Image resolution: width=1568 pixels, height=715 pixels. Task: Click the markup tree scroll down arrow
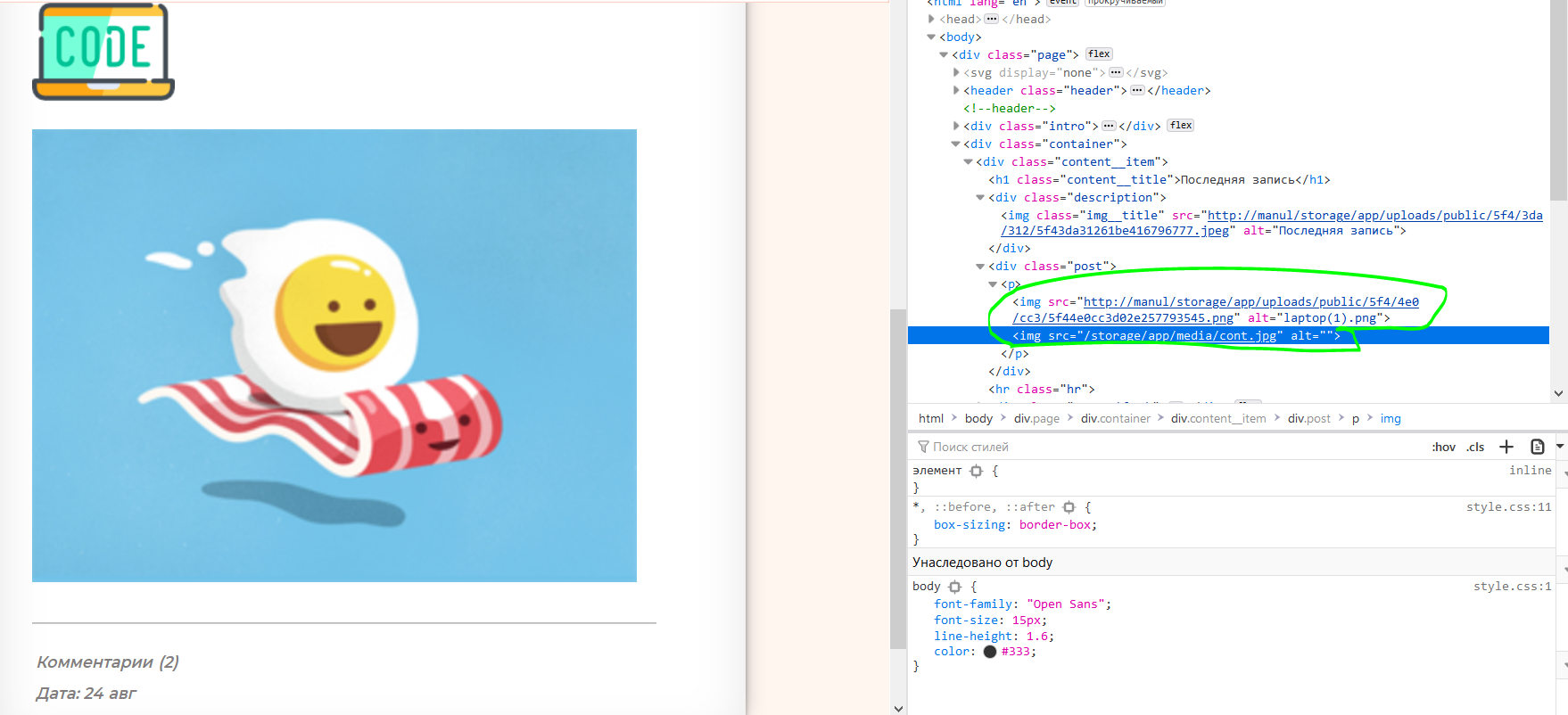coord(1559,393)
